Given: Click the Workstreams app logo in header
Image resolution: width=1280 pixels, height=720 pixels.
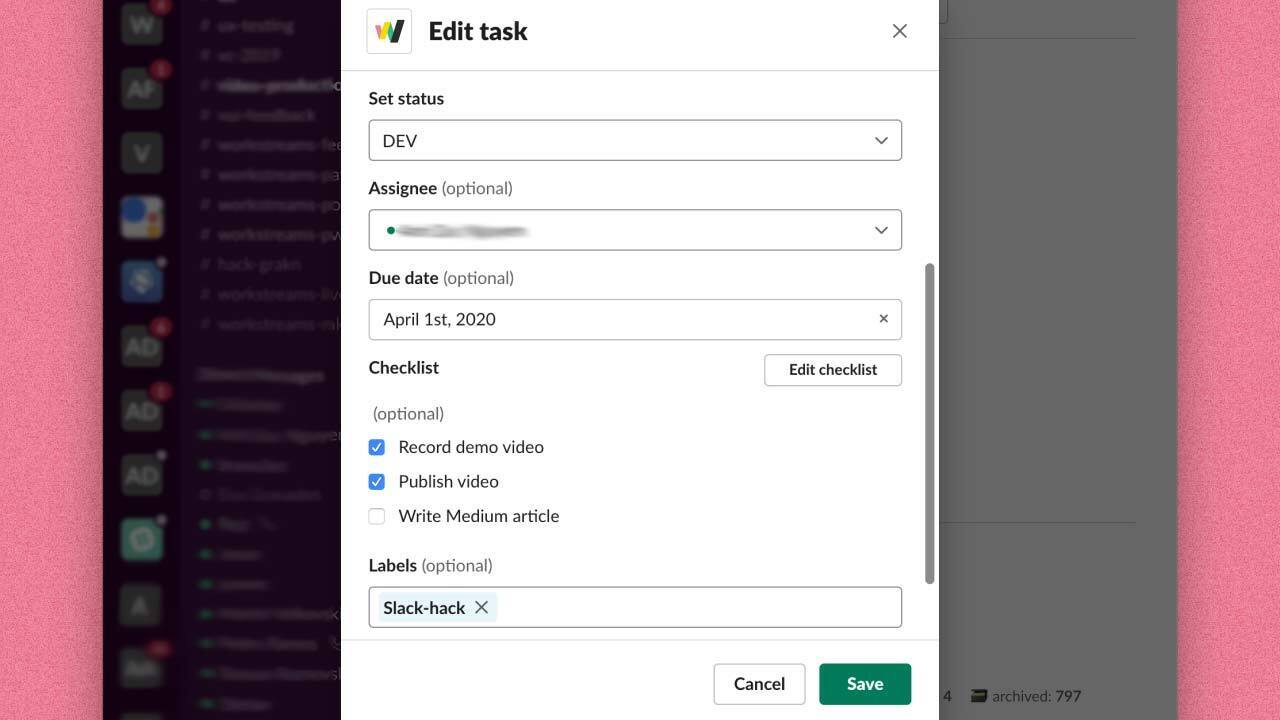Looking at the screenshot, I should pyautogui.click(x=389, y=31).
